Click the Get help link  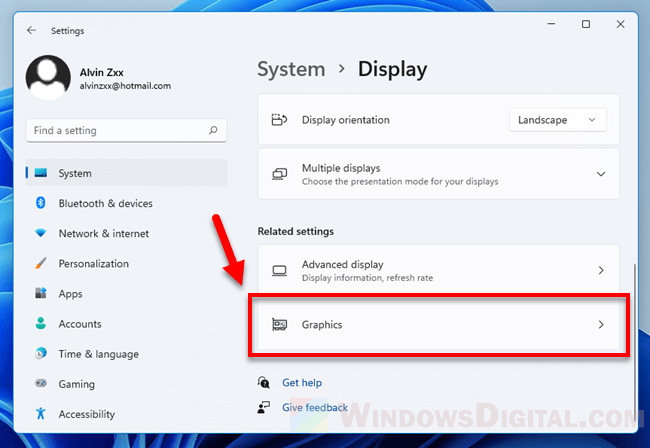(x=302, y=383)
